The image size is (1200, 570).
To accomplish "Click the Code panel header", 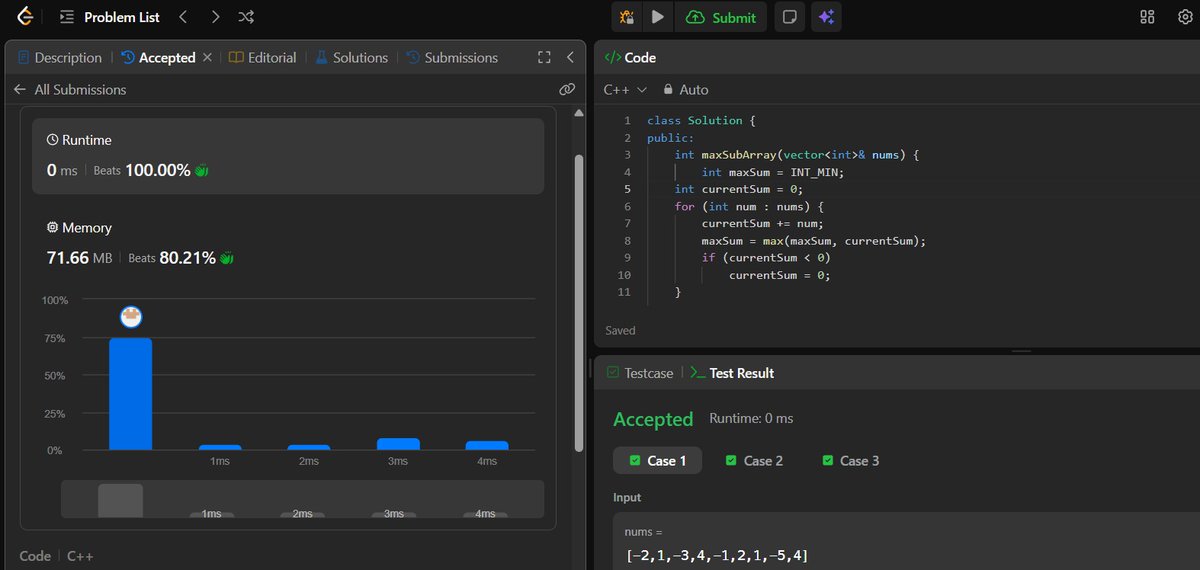I will (x=630, y=58).
